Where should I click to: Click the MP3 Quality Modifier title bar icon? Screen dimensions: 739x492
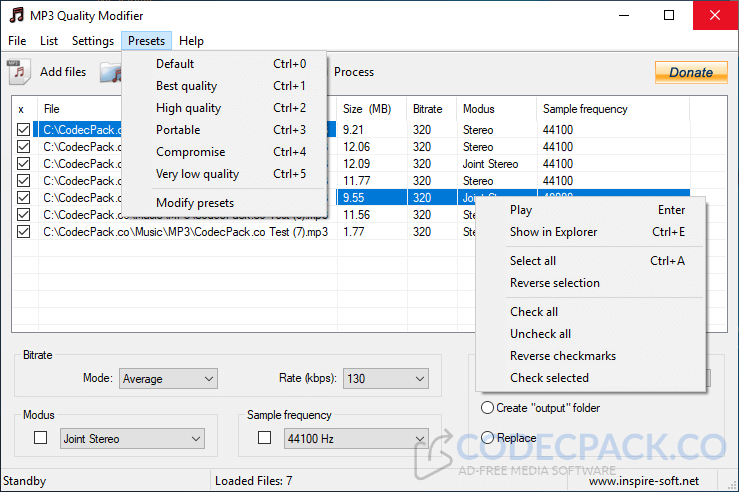[17, 15]
